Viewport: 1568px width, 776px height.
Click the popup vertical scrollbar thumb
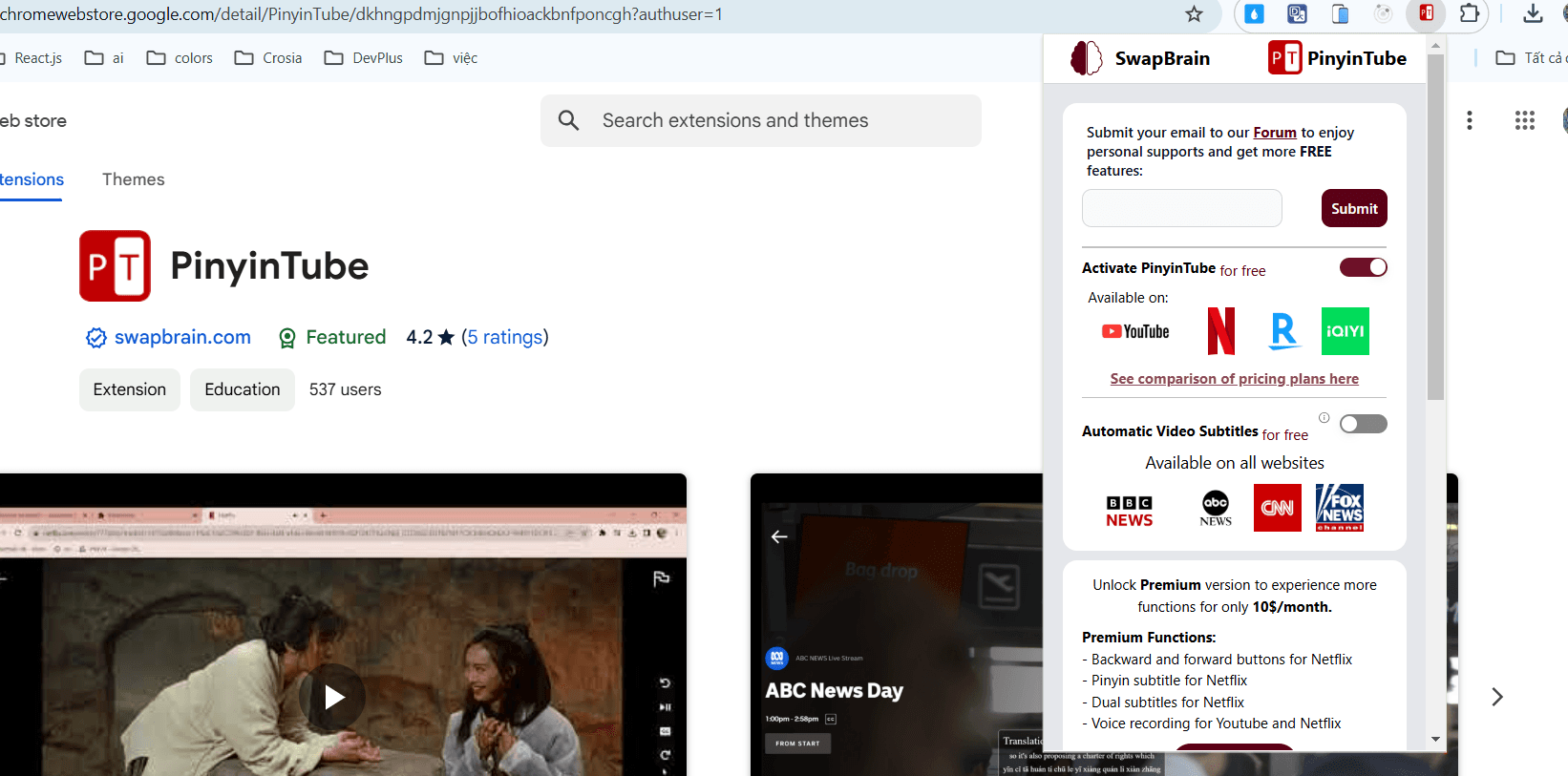click(x=1435, y=226)
